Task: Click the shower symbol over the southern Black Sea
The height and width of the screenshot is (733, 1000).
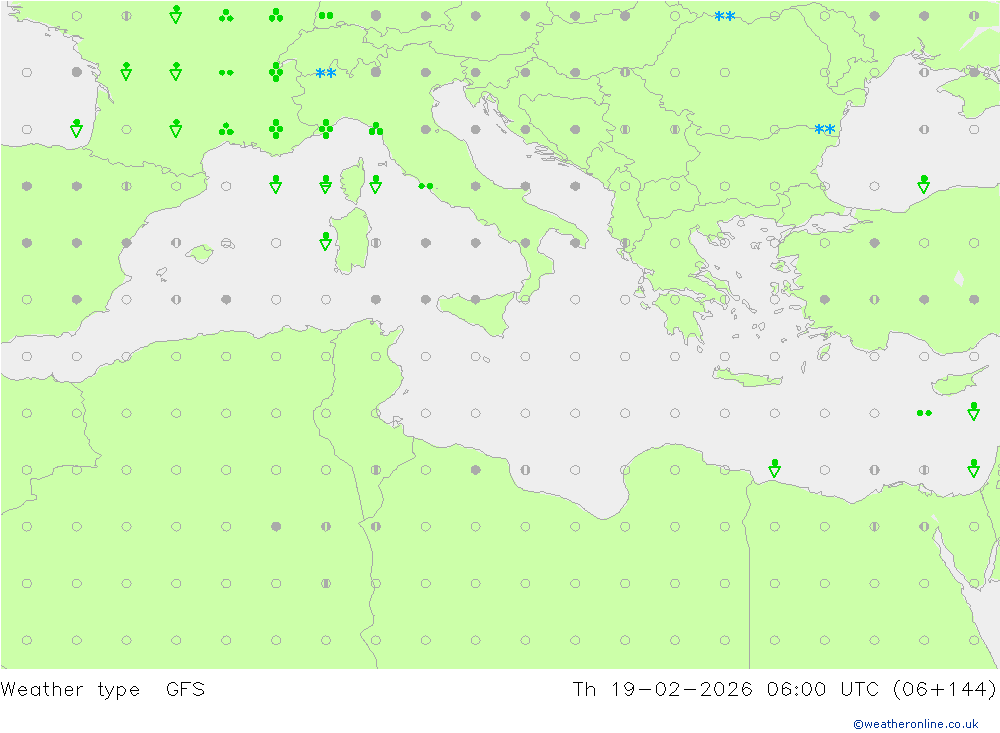Action: coord(923,184)
